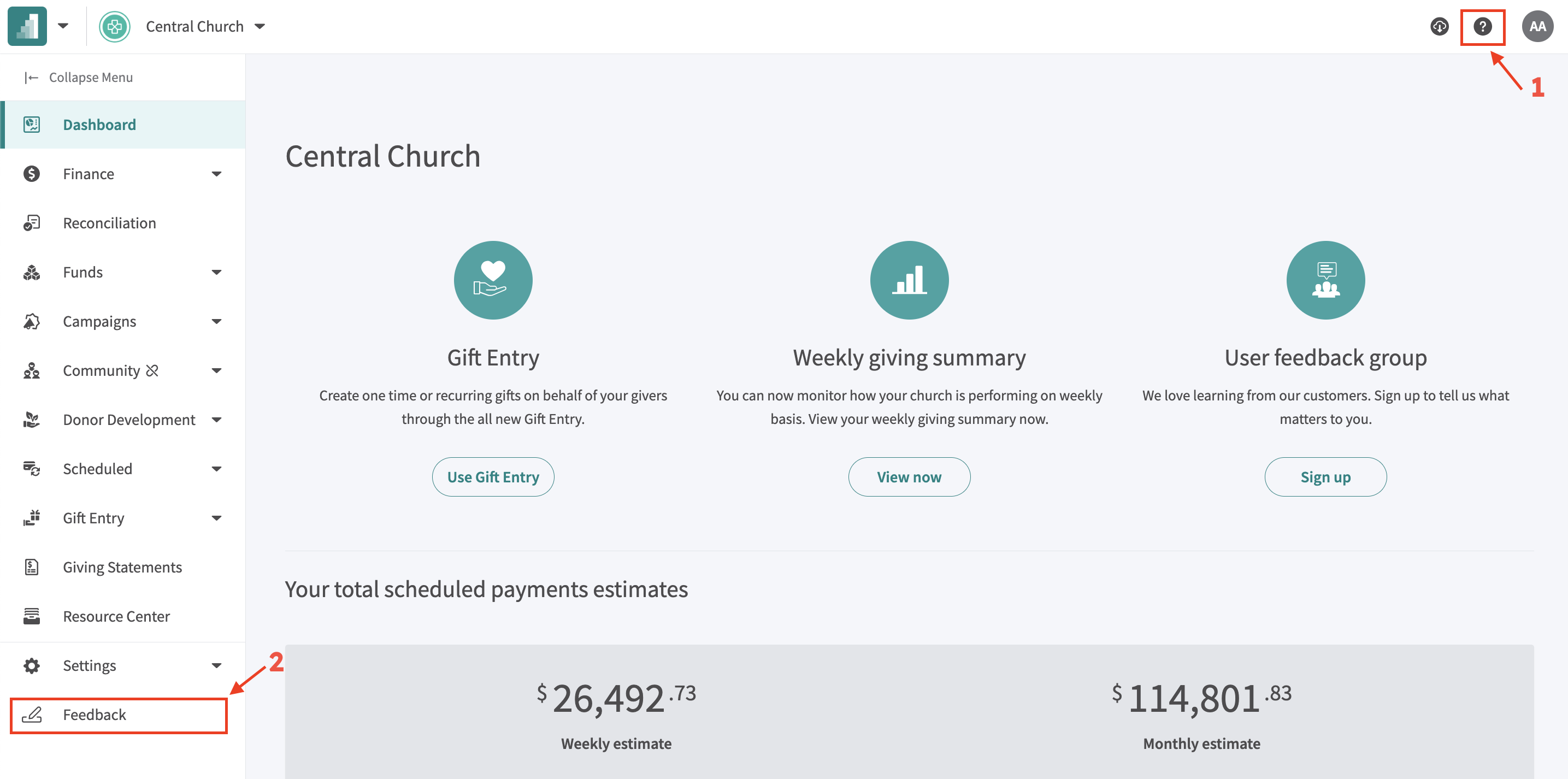Open Giving Statements from sidebar
The width and height of the screenshot is (1568, 779).
click(x=122, y=567)
